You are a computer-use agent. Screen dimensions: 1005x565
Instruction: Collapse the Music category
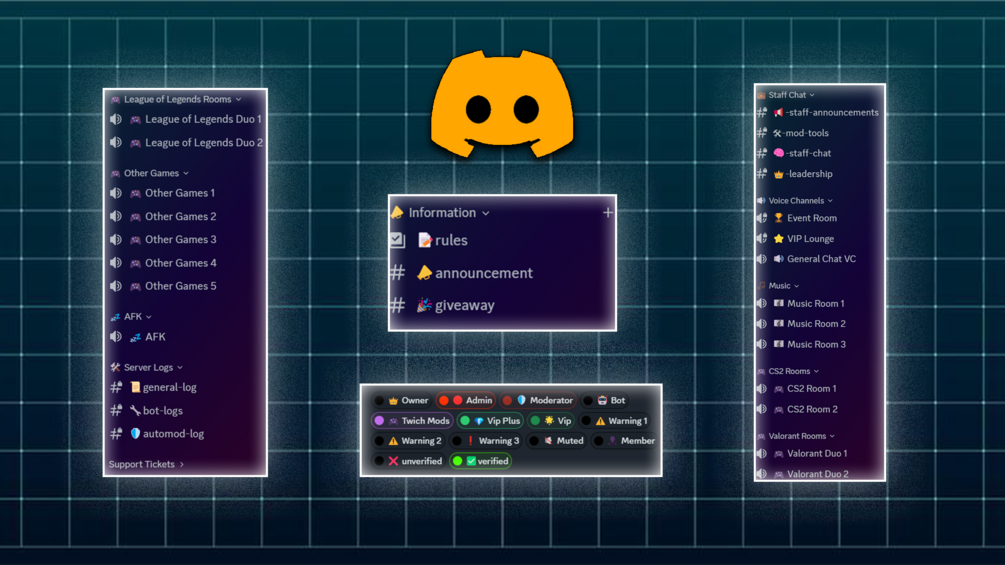(x=778, y=286)
